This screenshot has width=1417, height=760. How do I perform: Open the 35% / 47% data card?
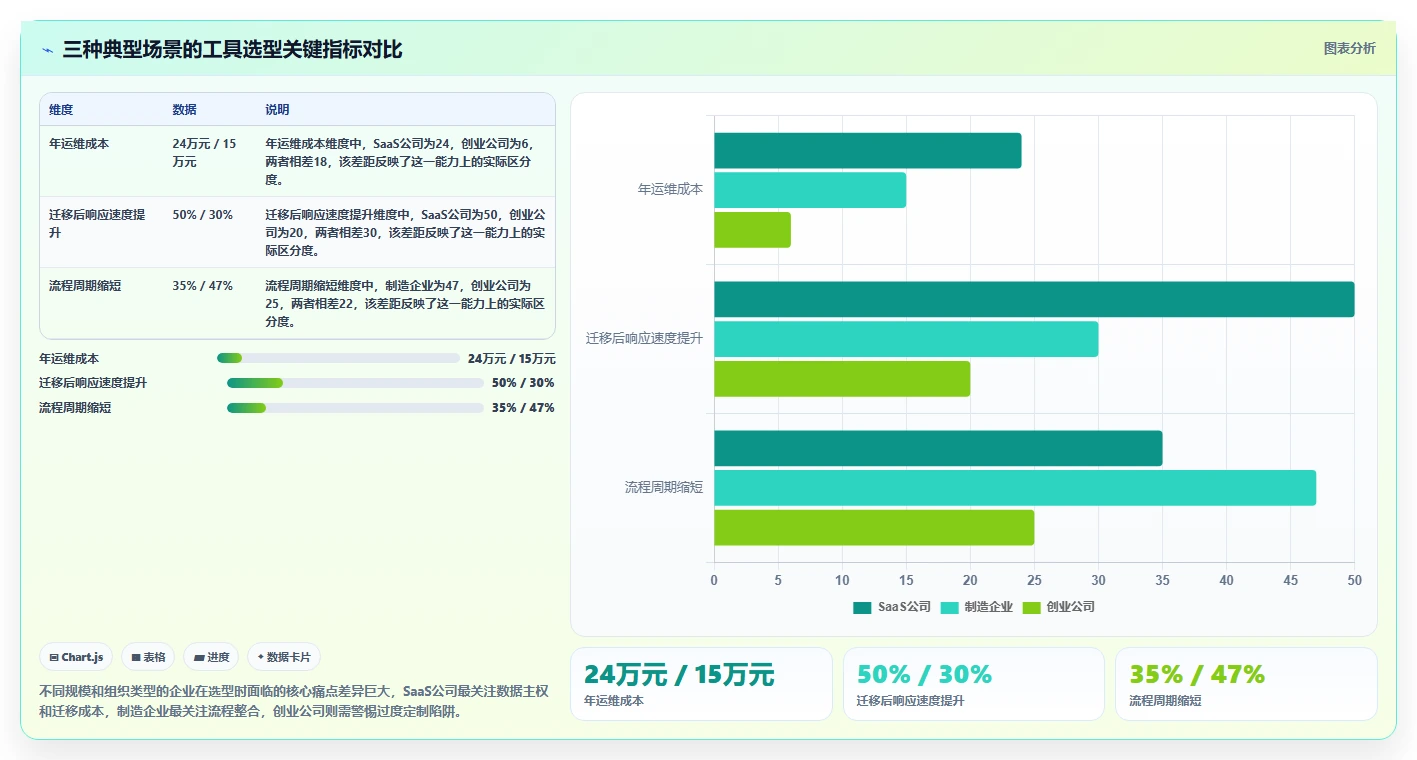[1246, 684]
